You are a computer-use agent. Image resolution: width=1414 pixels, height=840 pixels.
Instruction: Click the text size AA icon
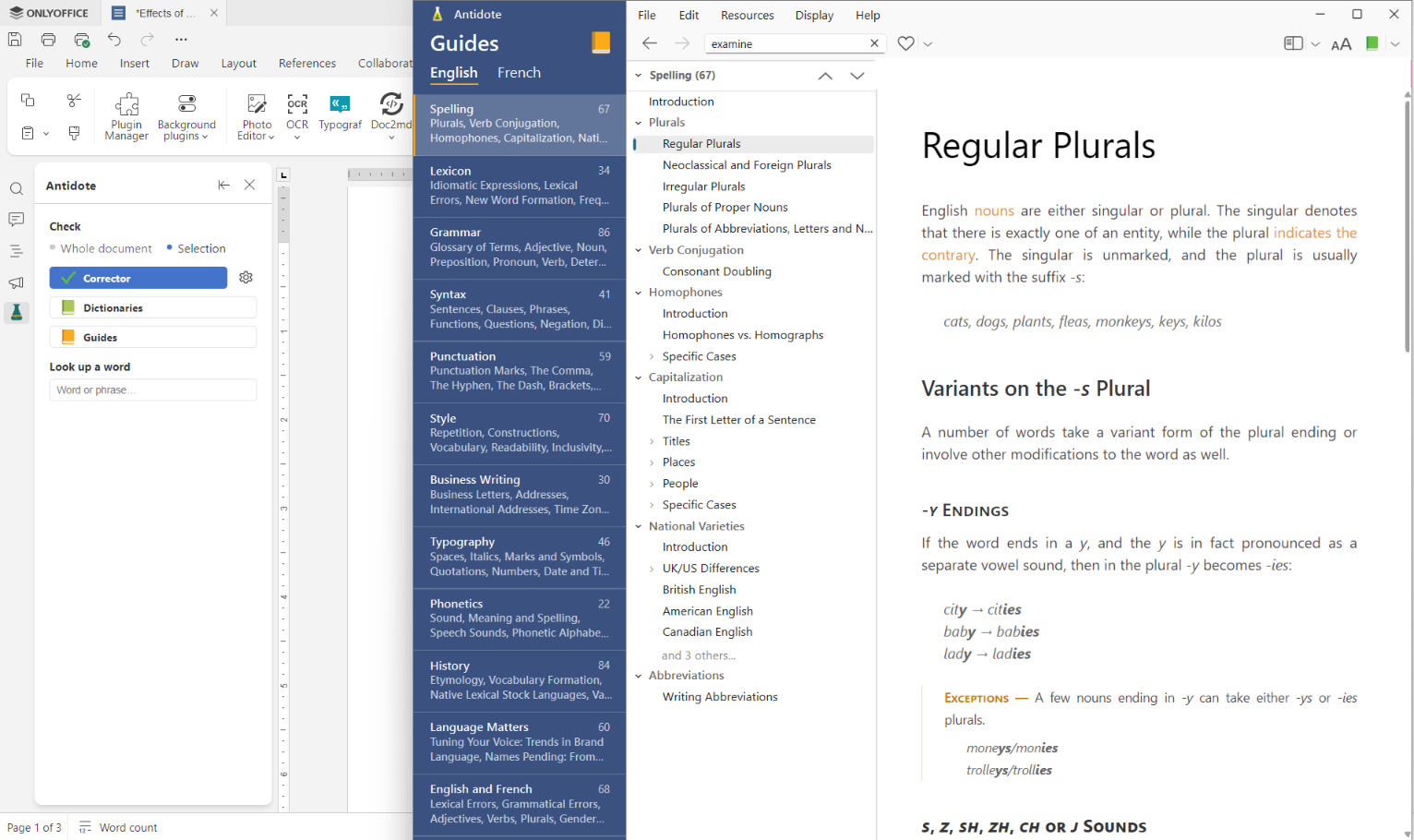[x=1341, y=44]
